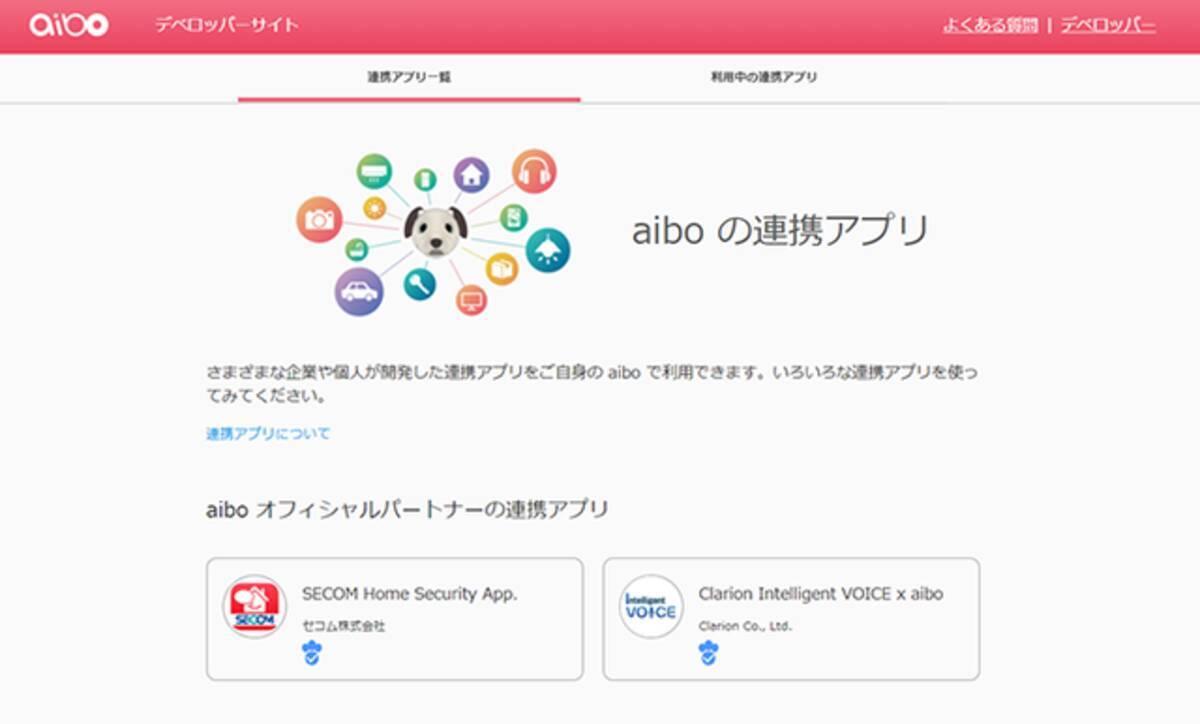Click the aibo の連携アプリ heading
1200x724 pixels.
(781, 231)
